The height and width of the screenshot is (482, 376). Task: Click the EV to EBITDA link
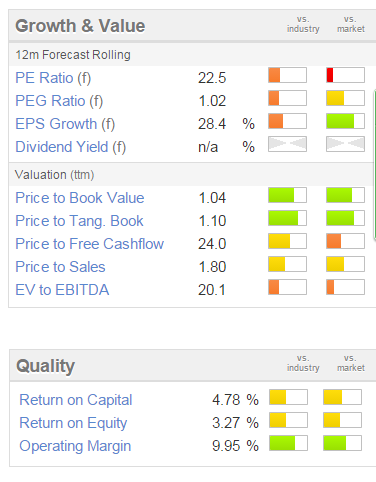pos(62,290)
